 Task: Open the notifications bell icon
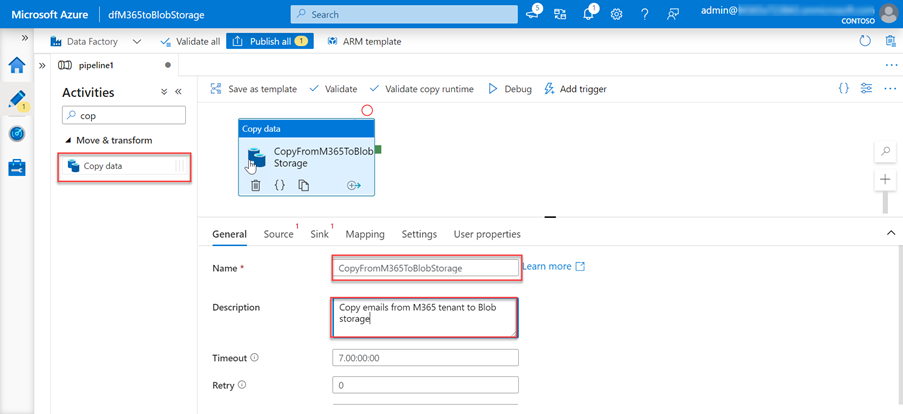click(589, 14)
